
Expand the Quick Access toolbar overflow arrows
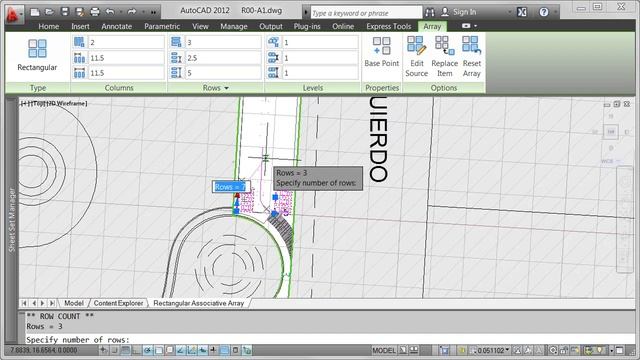click(153, 12)
